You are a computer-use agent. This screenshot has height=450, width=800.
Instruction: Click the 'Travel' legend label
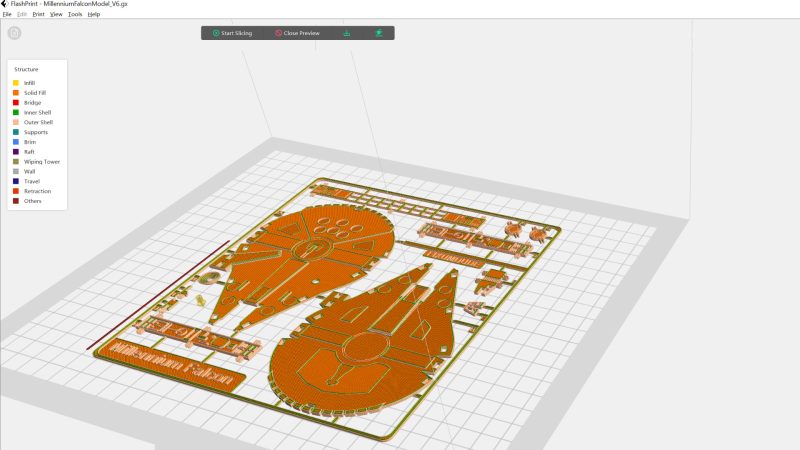pos(32,181)
